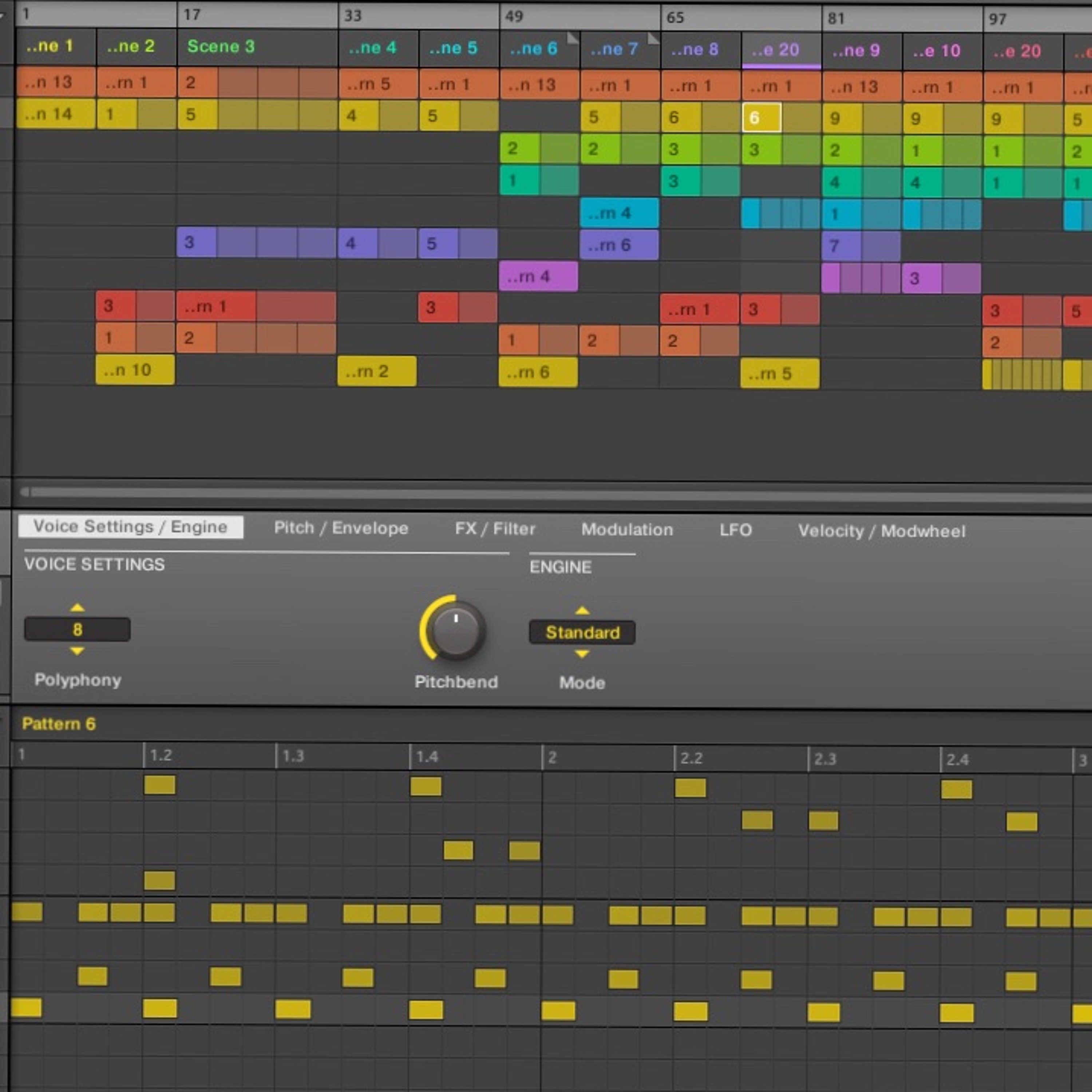Click the Polyphony value field showing 8
The width and height of the screenshot is (1092, 1092).
coord(78,629)
